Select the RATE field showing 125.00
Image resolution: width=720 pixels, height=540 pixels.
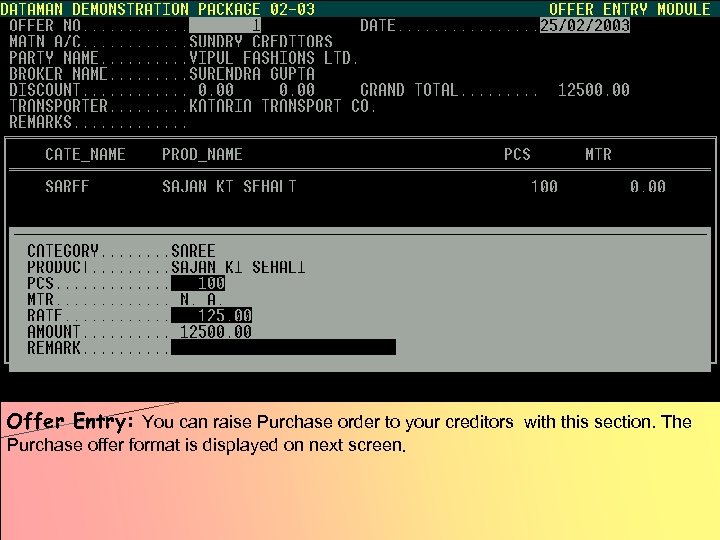[211, 315]
